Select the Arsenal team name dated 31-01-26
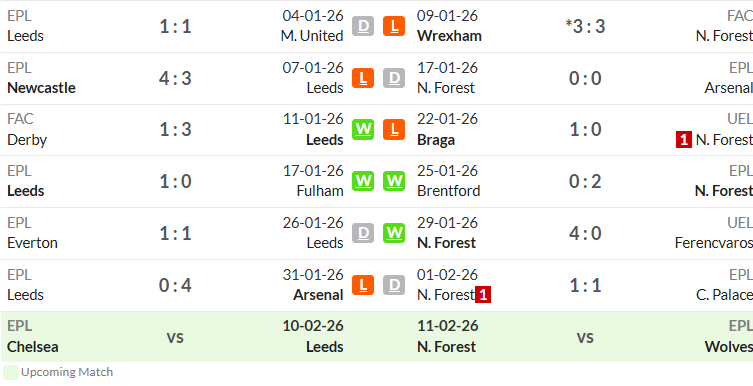This screenshot has width=753, height=386. pos(318,295)
